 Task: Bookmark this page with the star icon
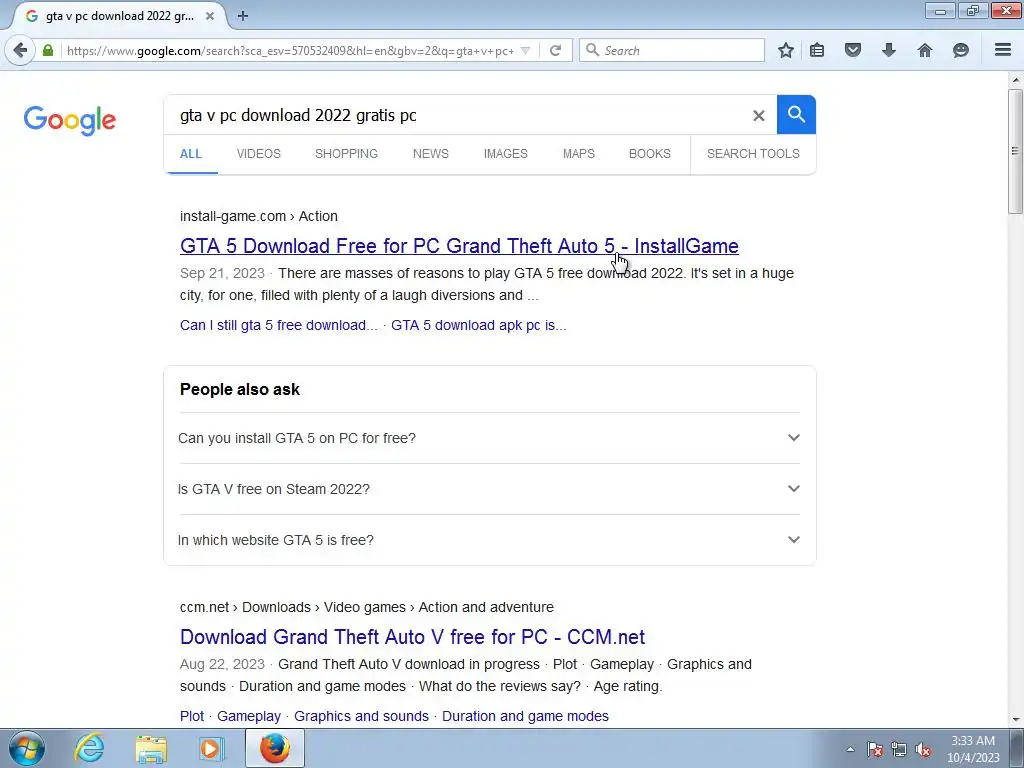(786, 50)
